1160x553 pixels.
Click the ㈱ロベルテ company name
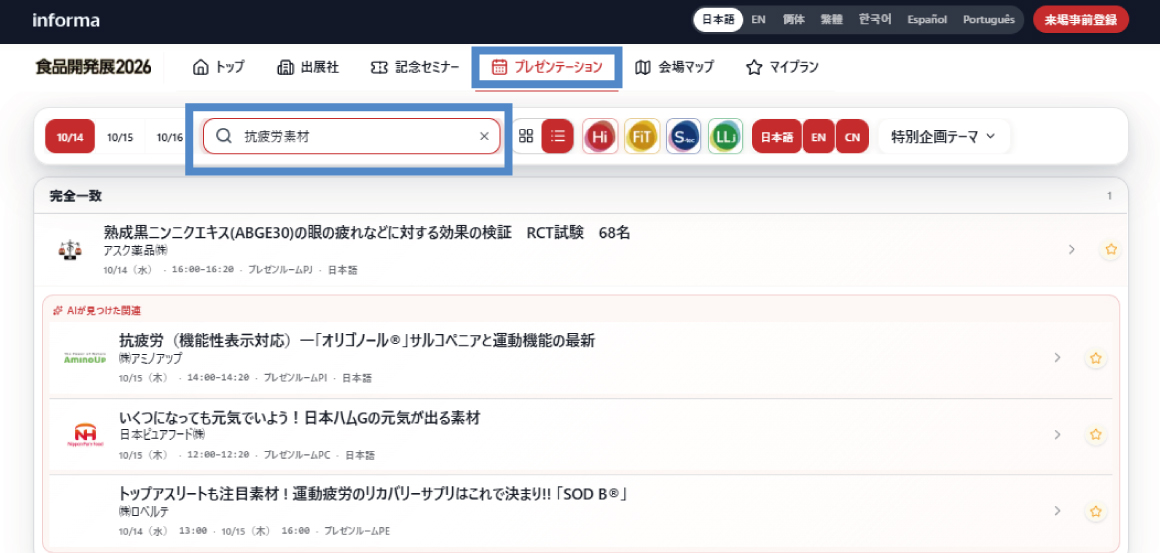144,511
